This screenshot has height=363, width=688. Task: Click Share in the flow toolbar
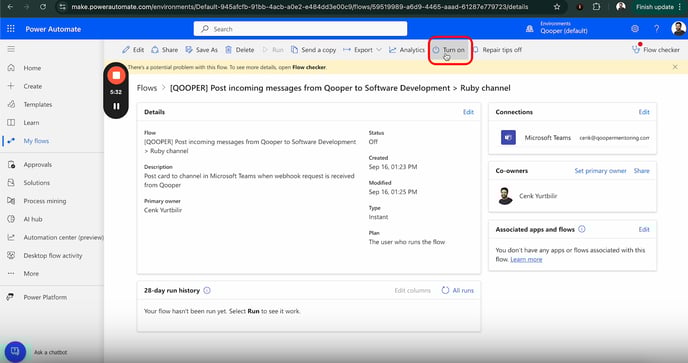point(165,50)
